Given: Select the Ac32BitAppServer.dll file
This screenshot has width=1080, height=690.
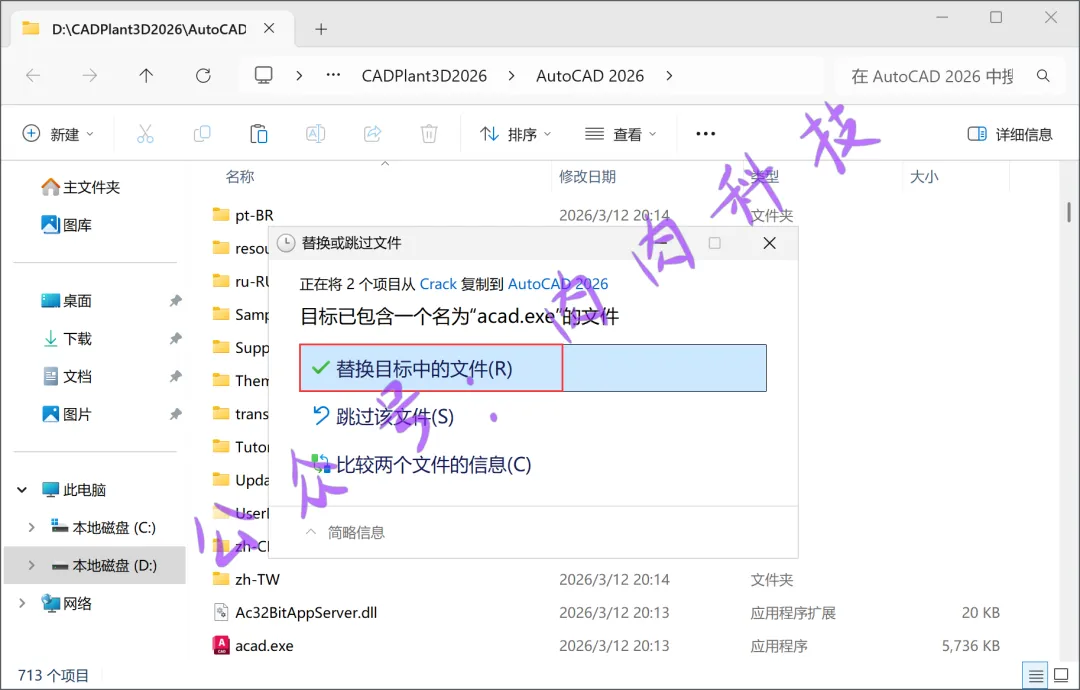Looking at the screenshot, I should click(295, 612).
